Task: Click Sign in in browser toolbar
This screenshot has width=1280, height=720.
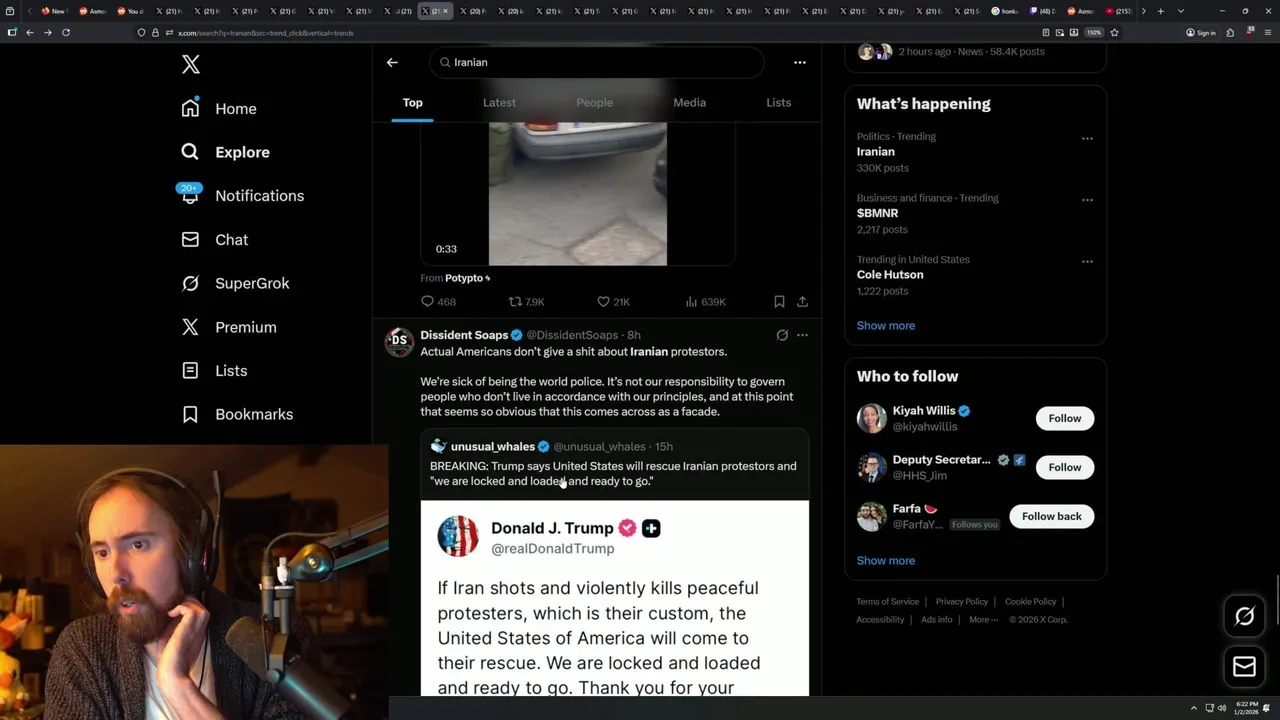Action: pos(1201,32)
